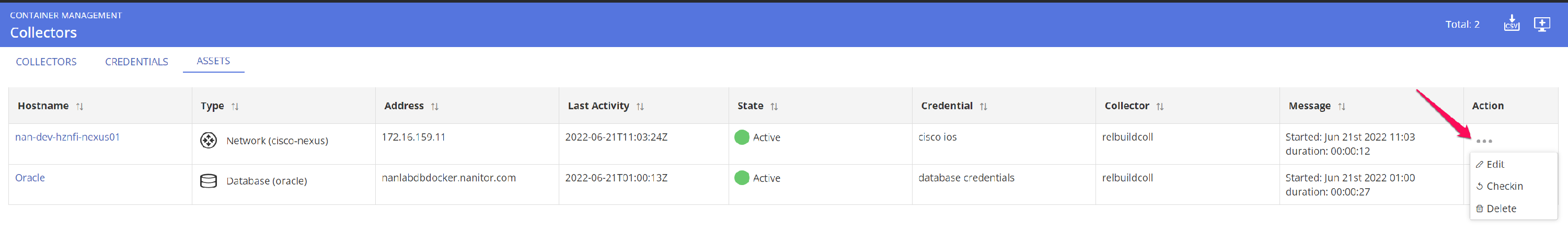The width and height of the screenshot is (1568, 230).
Task: Sort table by Credential column
Action: (983, 107)
